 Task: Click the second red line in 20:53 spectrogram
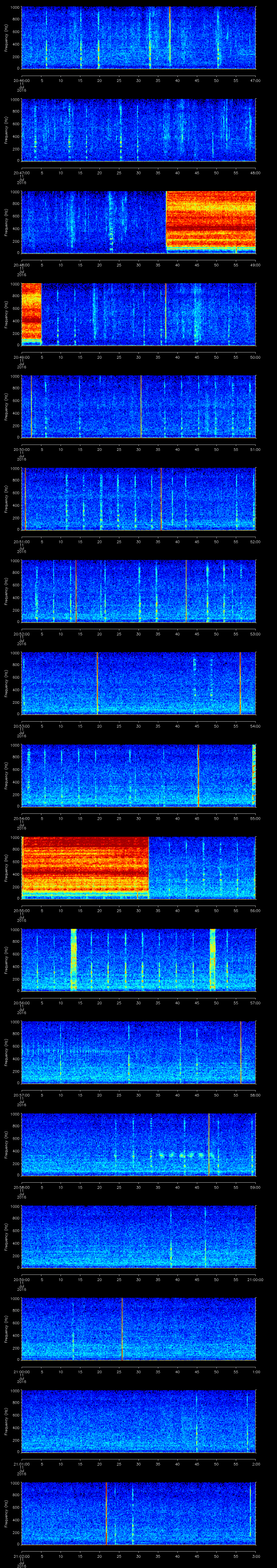pos(240,682)
